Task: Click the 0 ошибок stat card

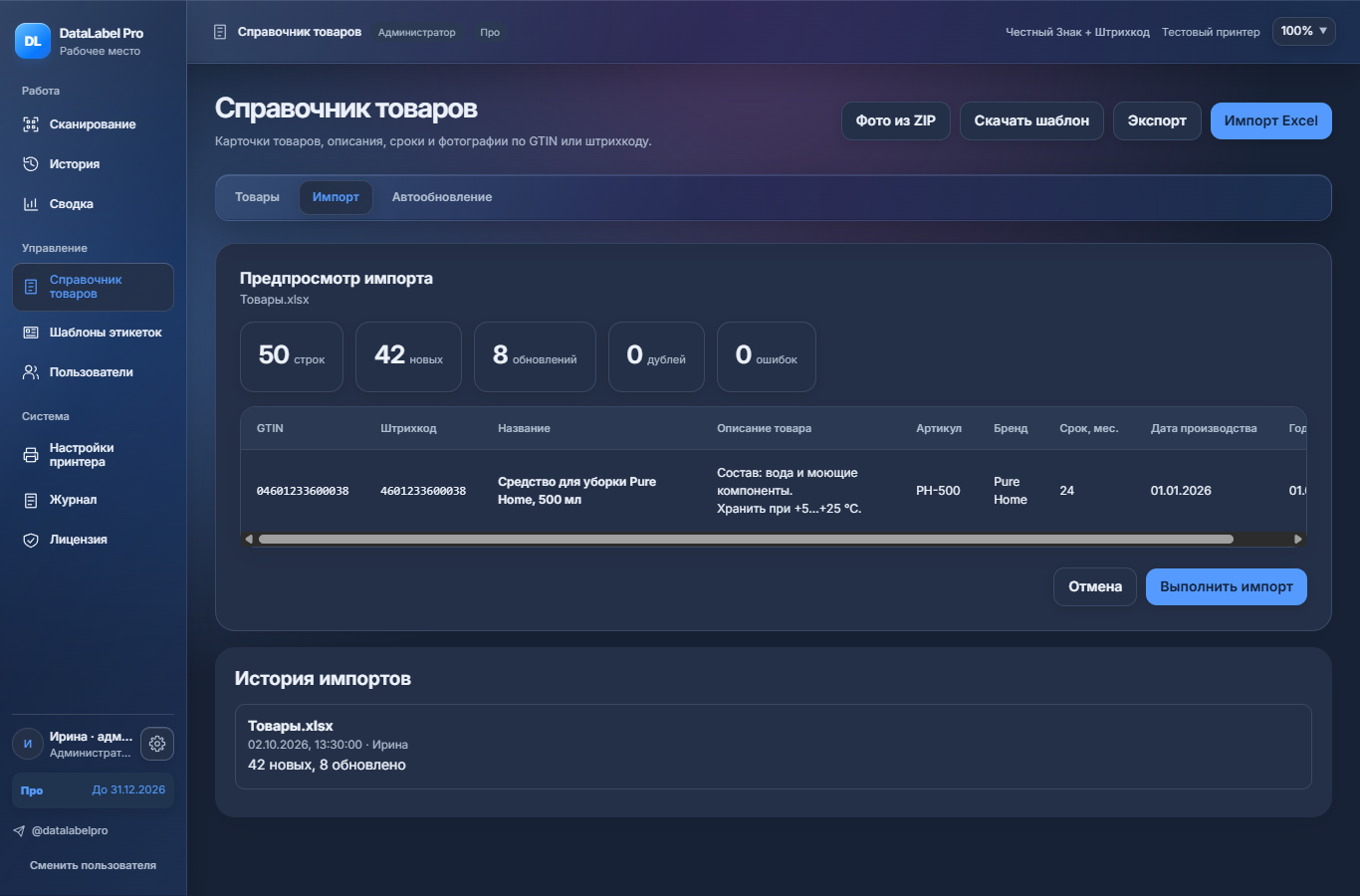Action: click(x=767, y=356)
